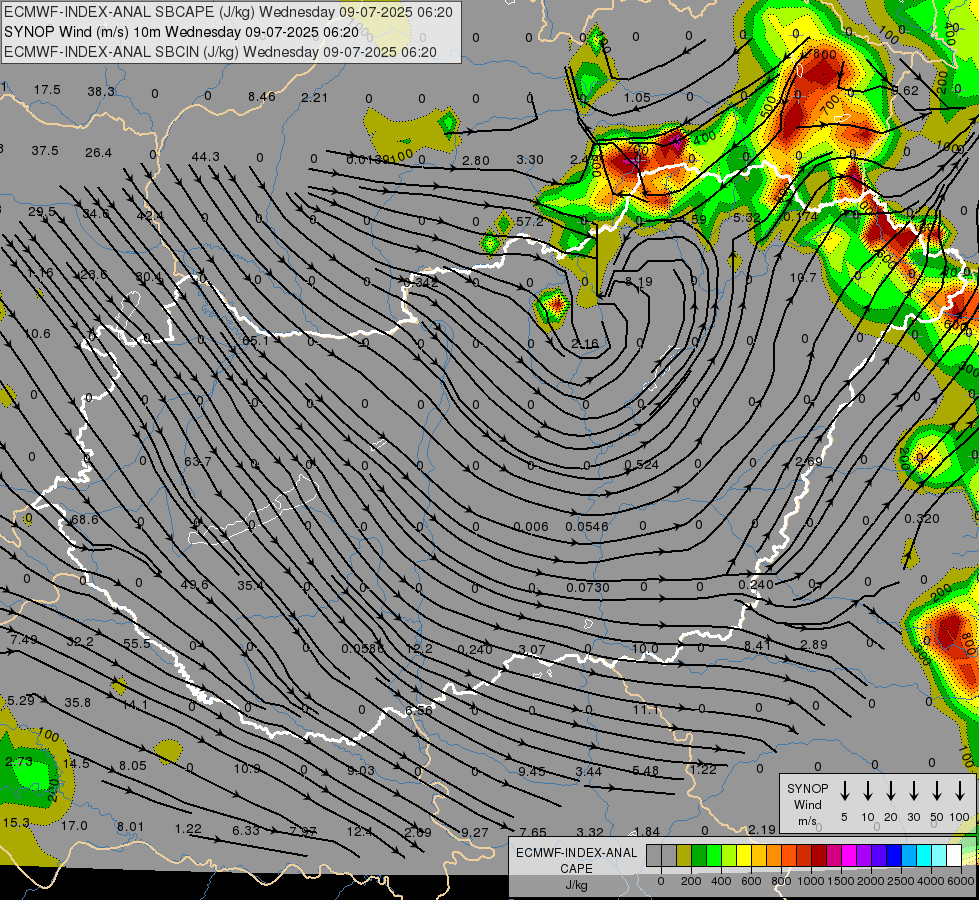Image resolution: width=979 pixels, height=900 pixels.
Task: Click the map value '0.524'
Action: click(641, 464)
